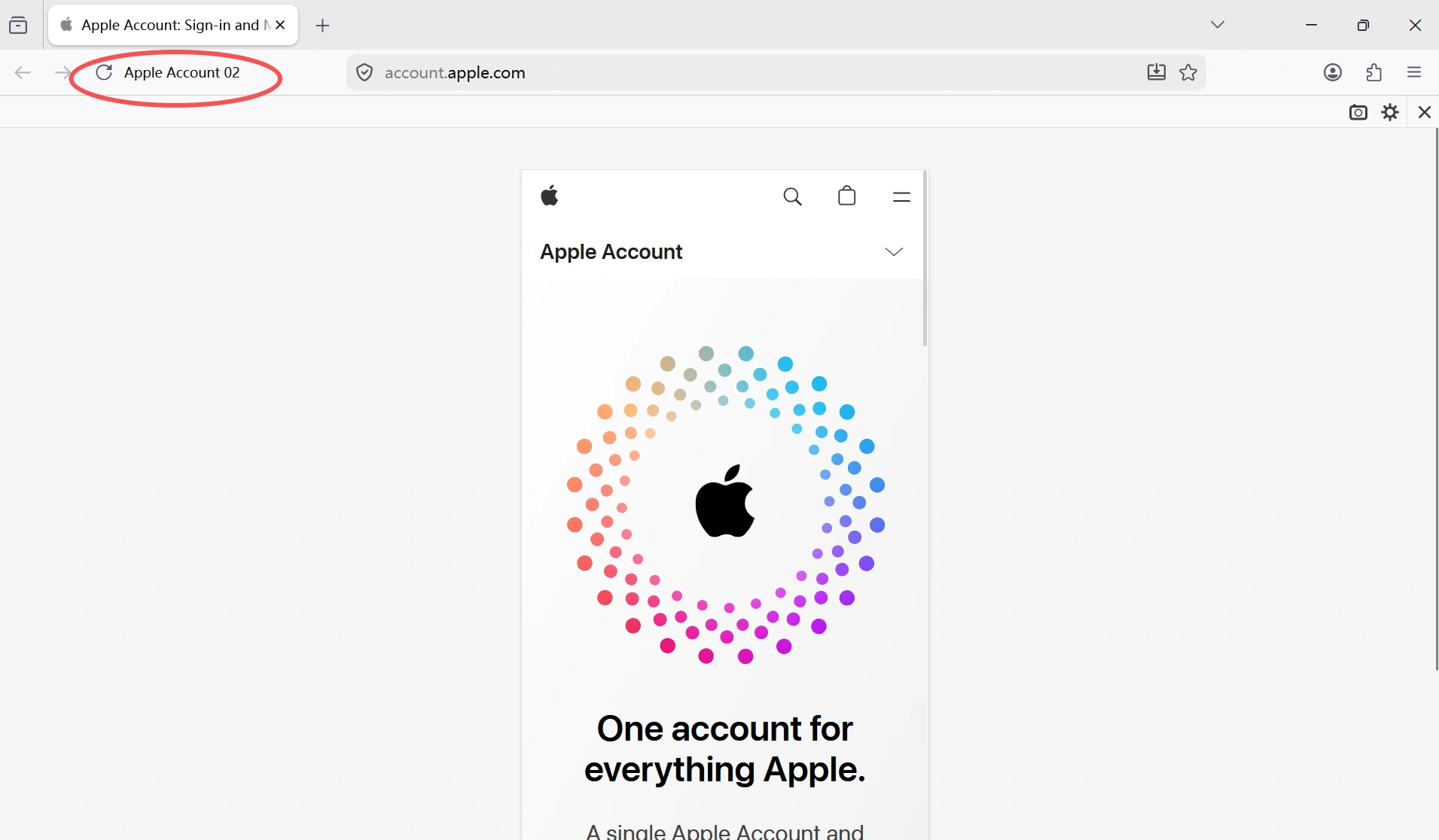1439x840 pixels.
Task: Click the 'One account for everything Apple.' heading
Action: coord(725,749)
